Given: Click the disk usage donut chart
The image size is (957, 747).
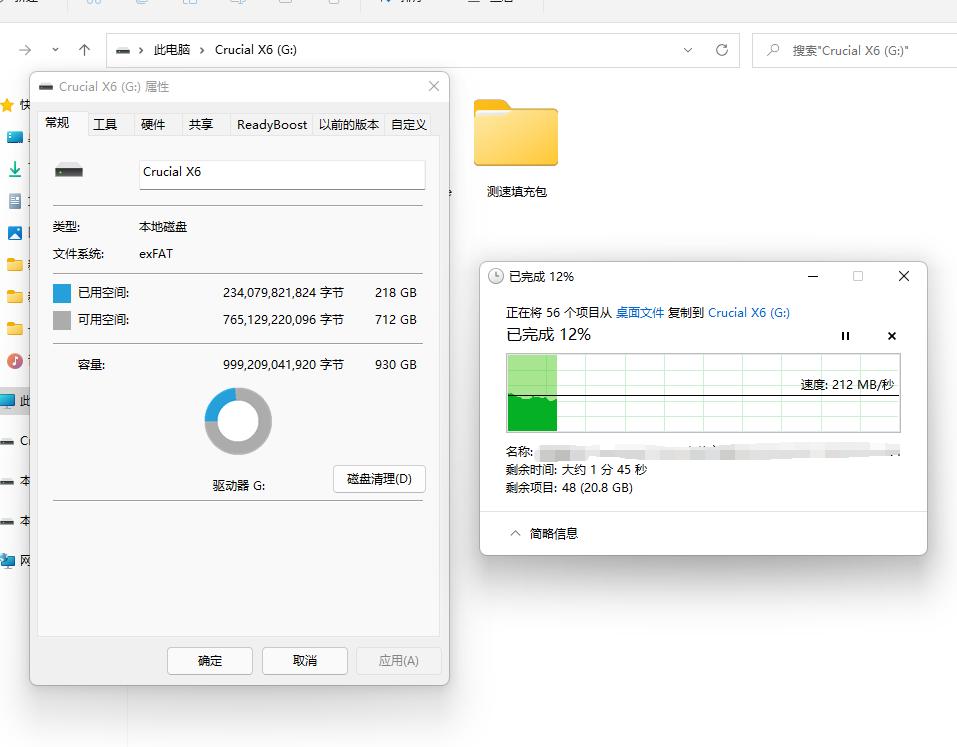Looking at the screenshot, I should tap(238, 421).
